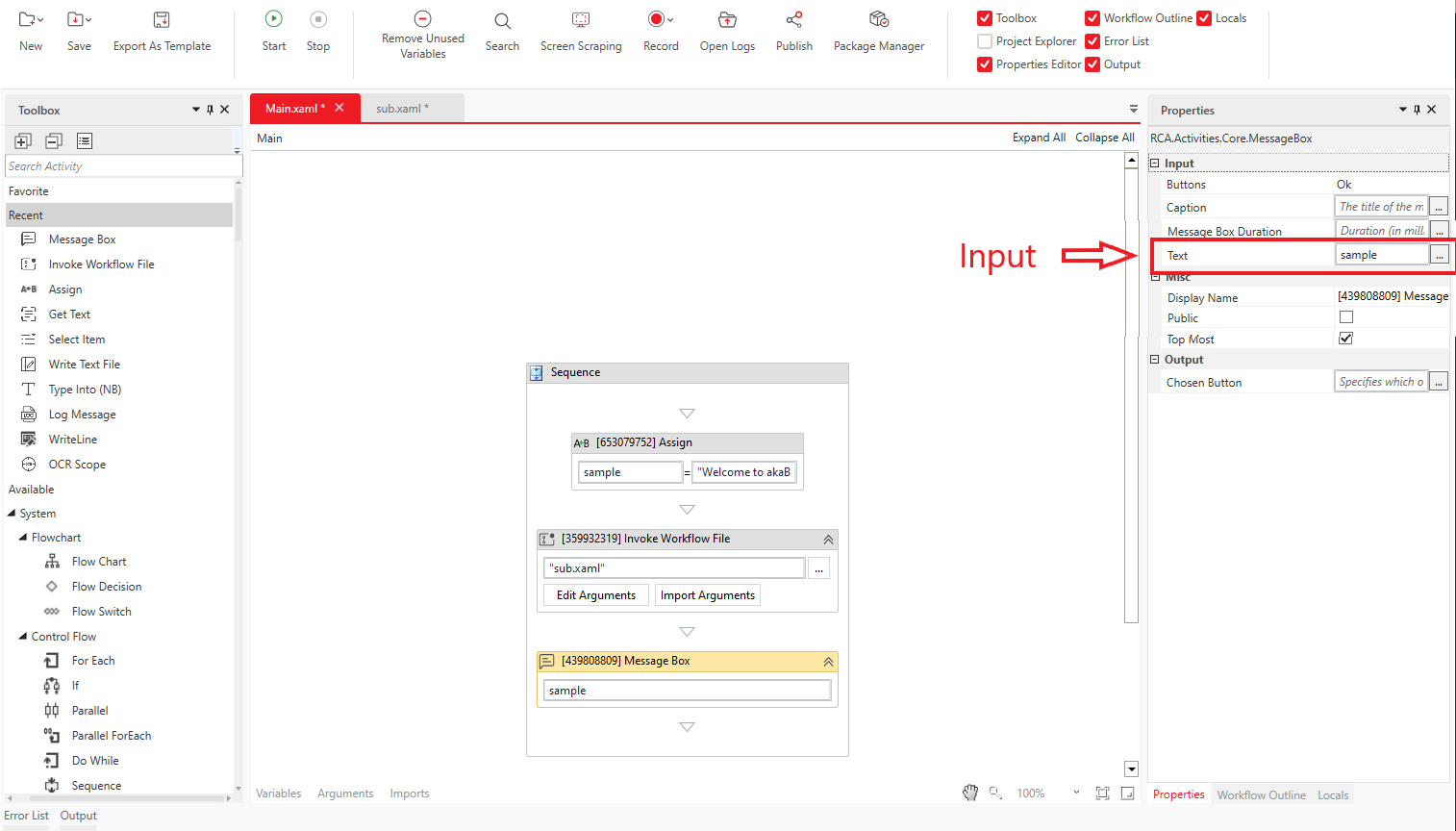Image resolution: width=1456 pixels, height=831 pixels.
Task: Select Message Box activity in Recent
Action: click(x=82, y=239)
